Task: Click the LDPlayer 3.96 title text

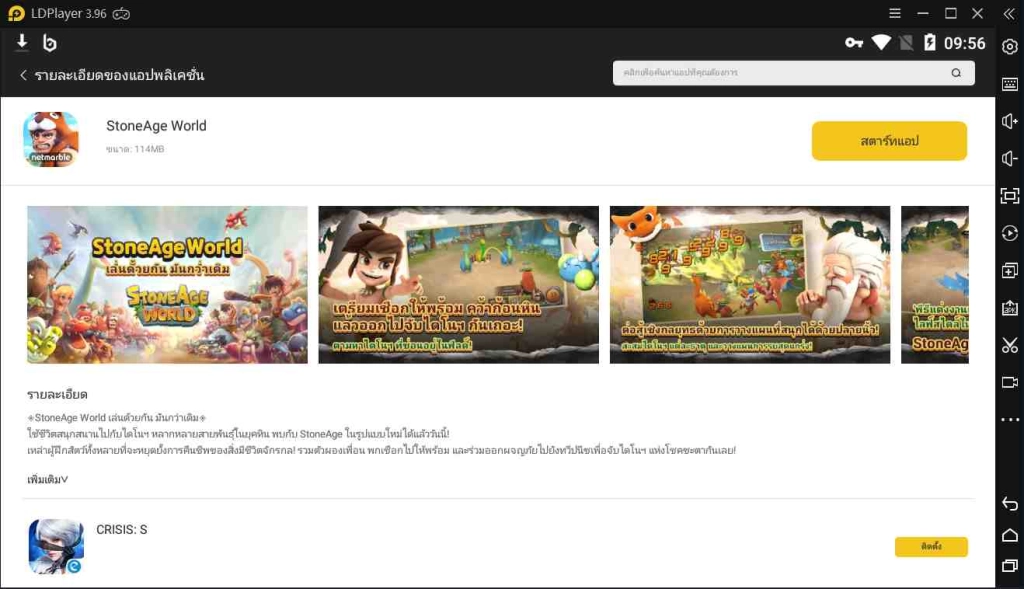Action: (x=69, y=14)
